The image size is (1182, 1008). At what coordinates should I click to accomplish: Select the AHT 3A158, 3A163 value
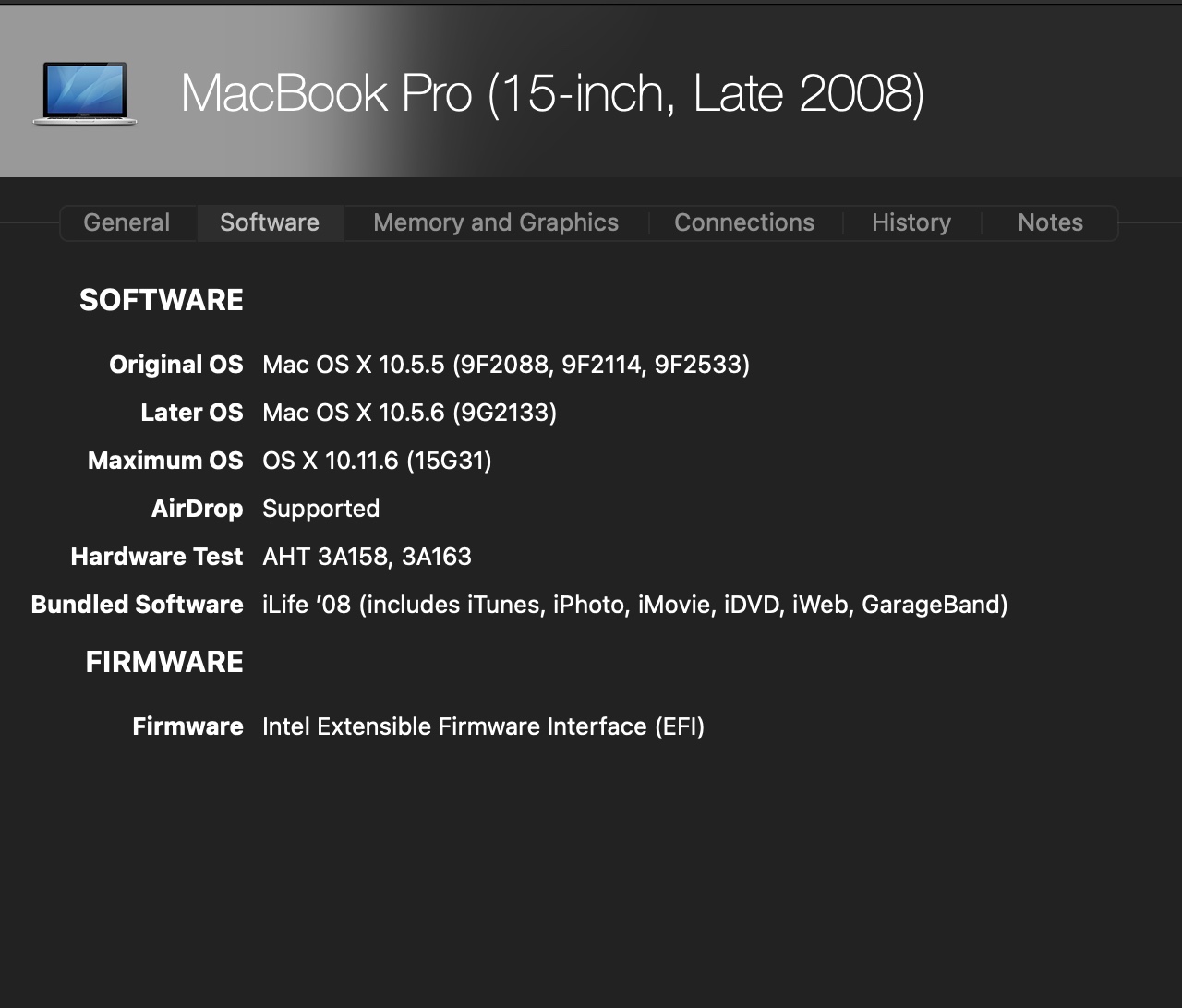(367, 557)
